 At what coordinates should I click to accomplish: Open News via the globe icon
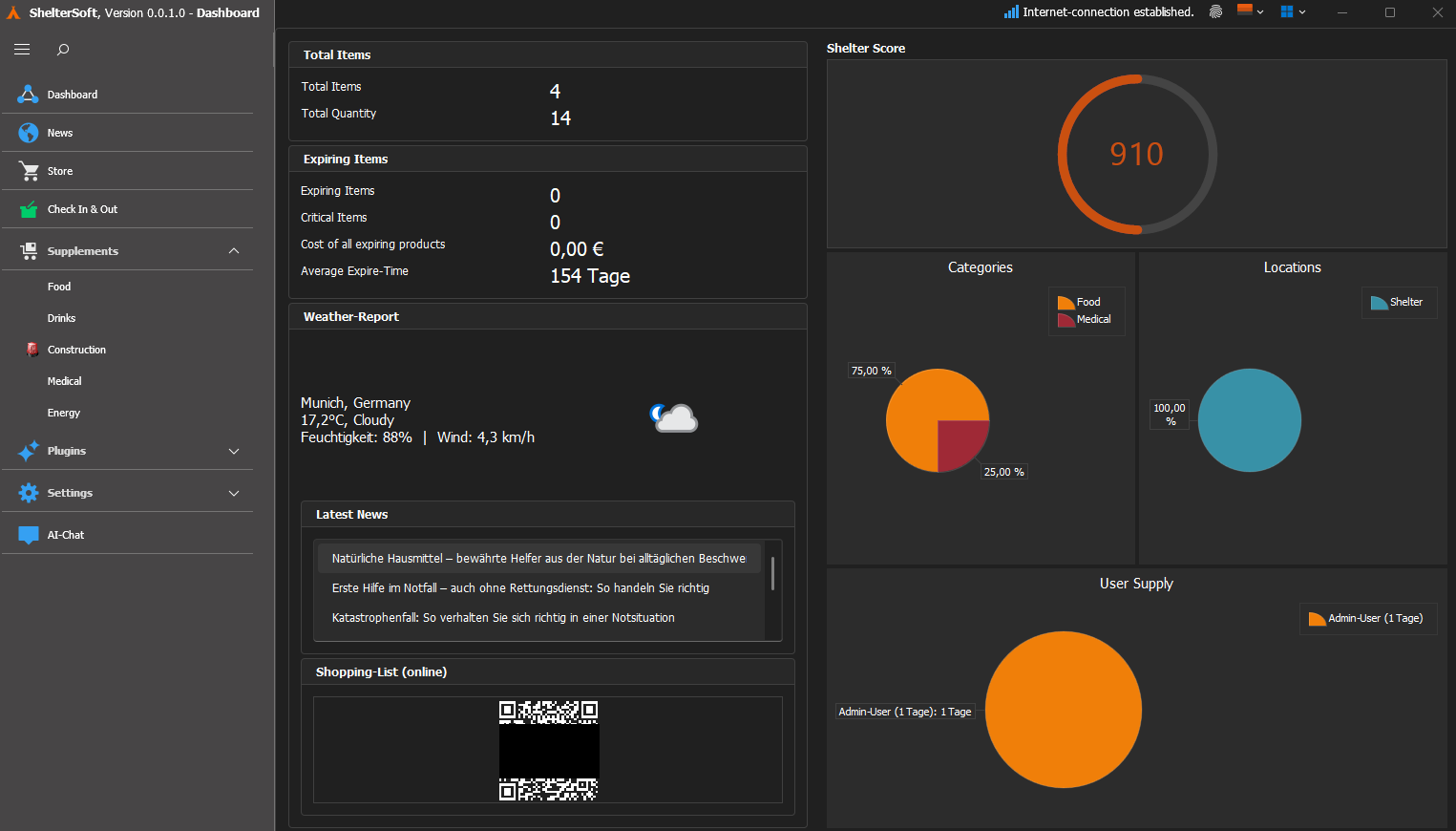[x=29, y=133]
